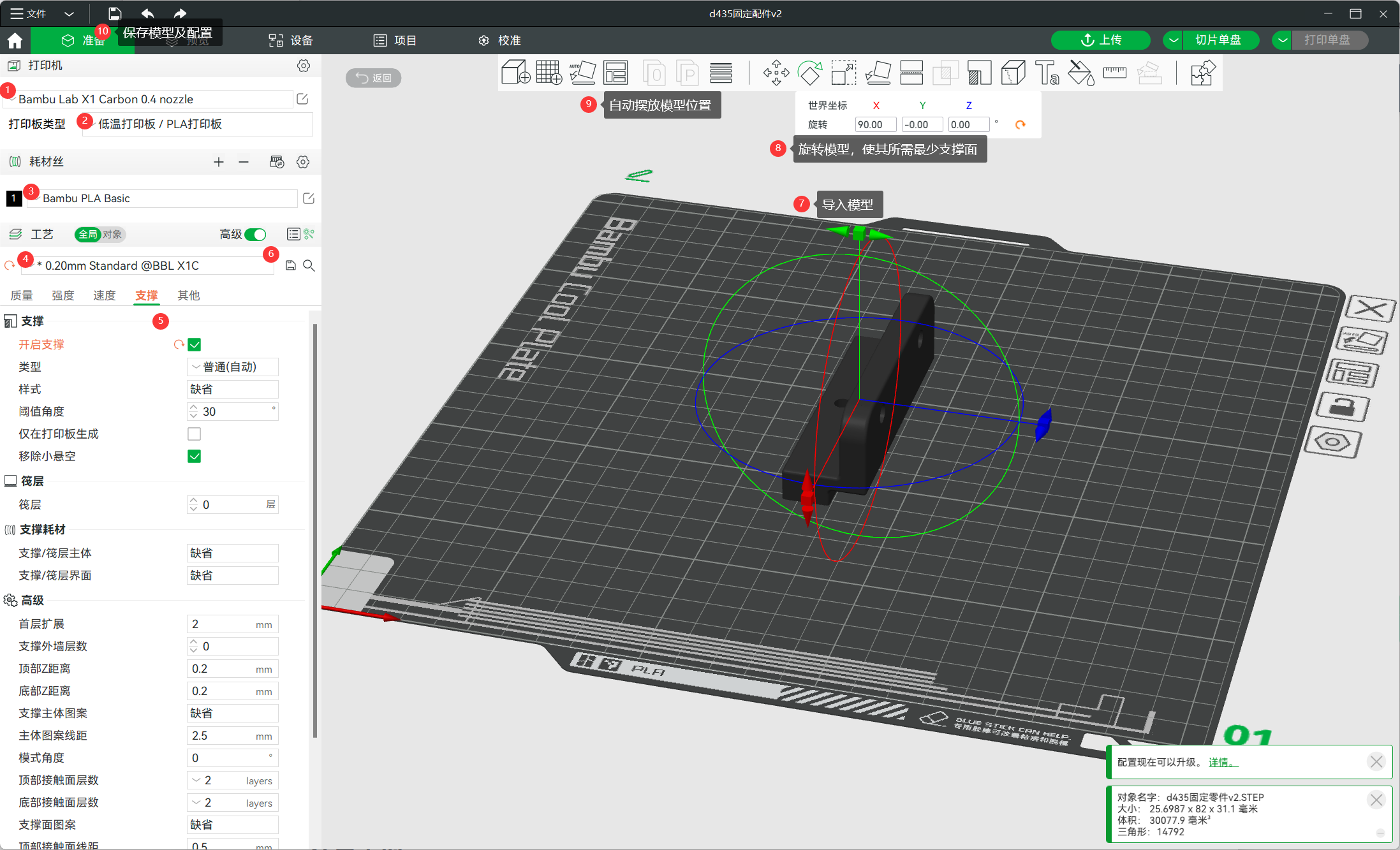Select the Scale tool

pyautogui.click(x=844, y=72)
